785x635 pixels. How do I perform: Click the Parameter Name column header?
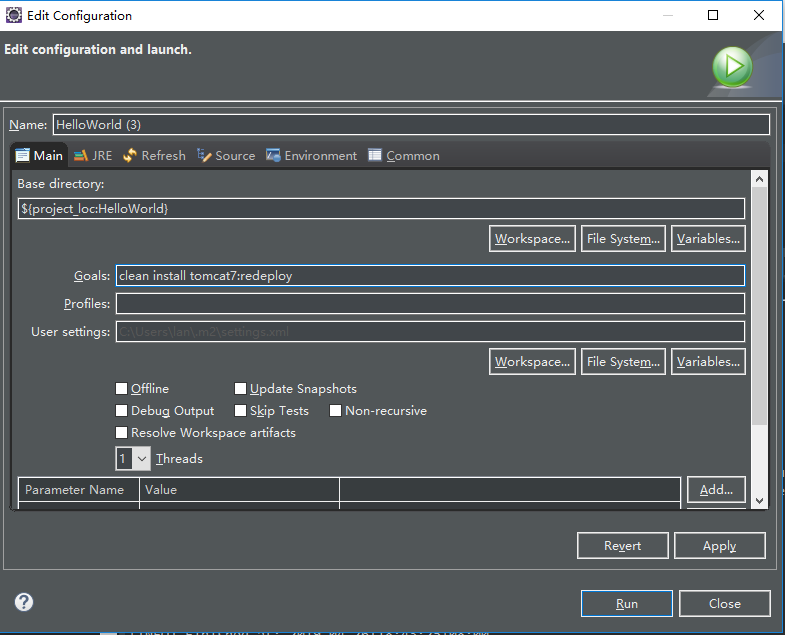coord(79,490)
